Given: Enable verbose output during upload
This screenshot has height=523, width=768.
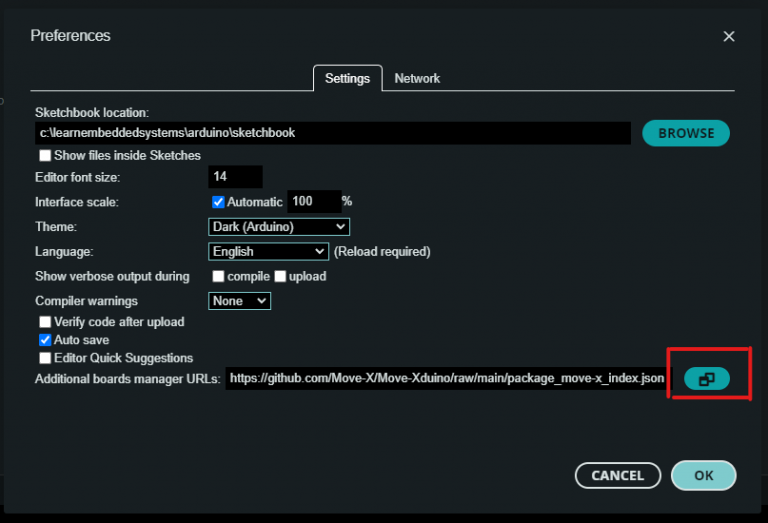Looking at the screenshot, I should [x=281, y=276].
